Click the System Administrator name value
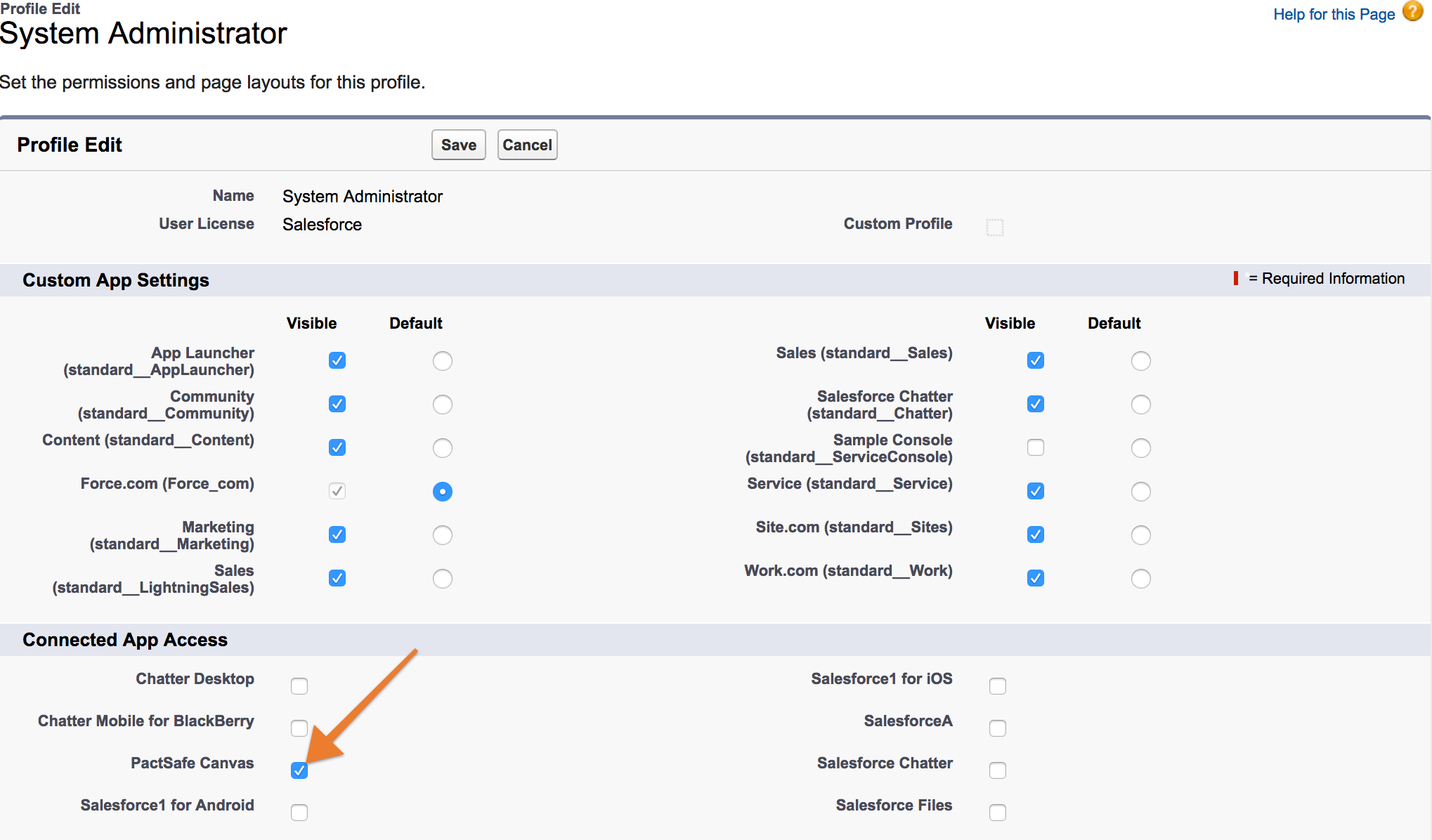The width and height of the screenshot is (1432, 840). point(363,197)
